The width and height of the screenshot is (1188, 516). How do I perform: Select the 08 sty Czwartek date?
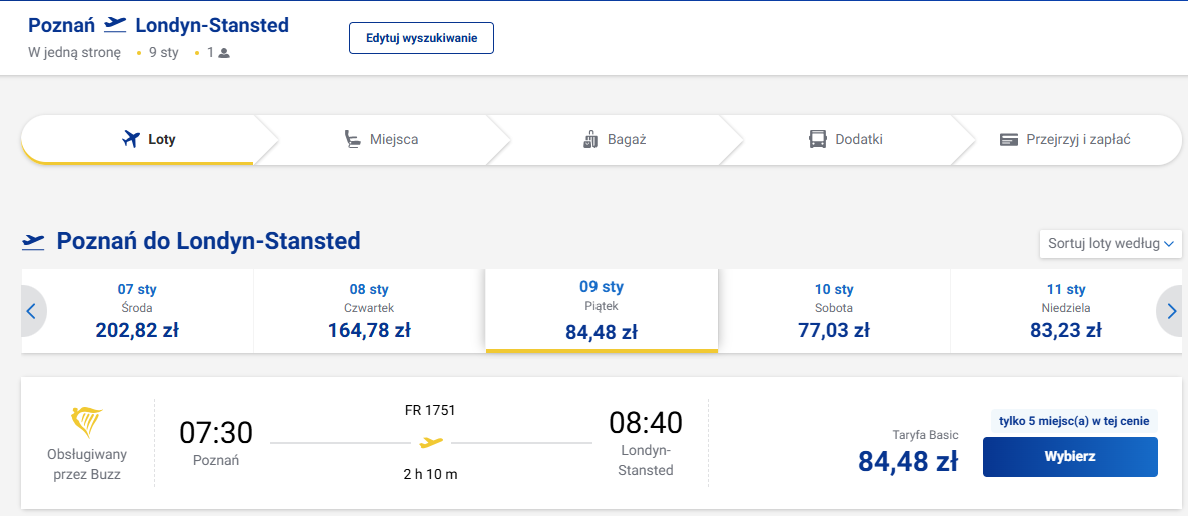coord(369,311)
